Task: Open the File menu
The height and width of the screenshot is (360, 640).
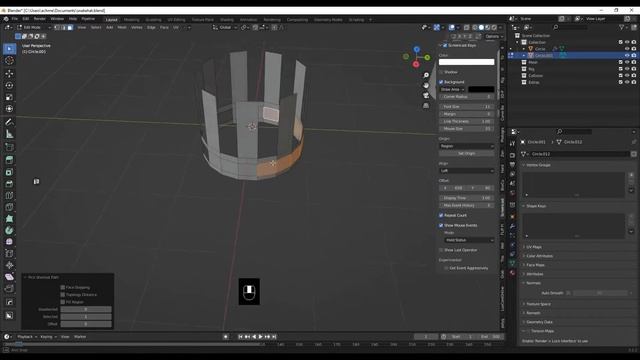Action: click(x=15, y=19)
